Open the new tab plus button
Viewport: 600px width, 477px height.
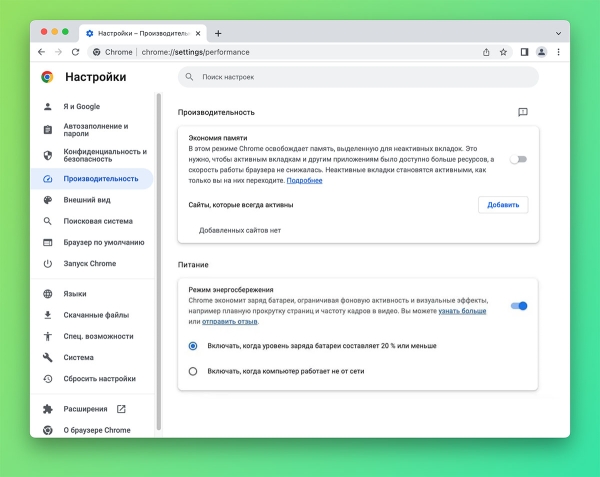[x=218, y=33]
